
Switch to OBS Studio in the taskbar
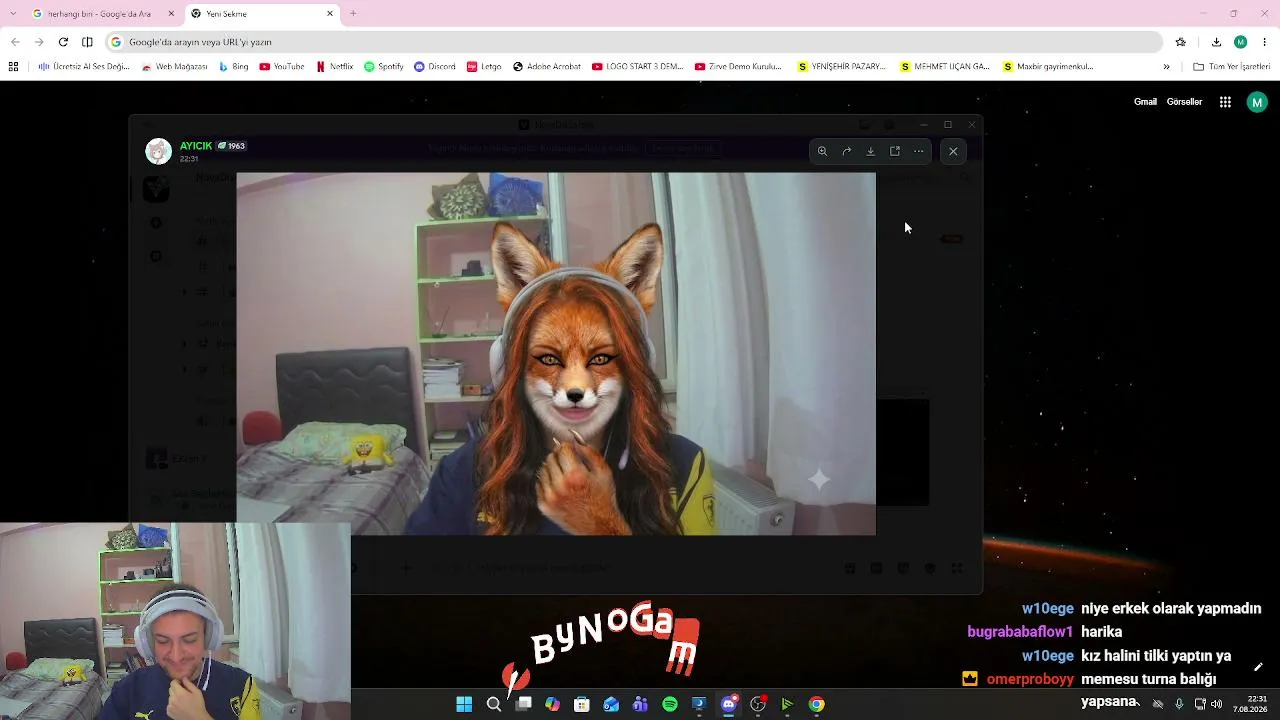pyautogui.click(x=758, y=704)
